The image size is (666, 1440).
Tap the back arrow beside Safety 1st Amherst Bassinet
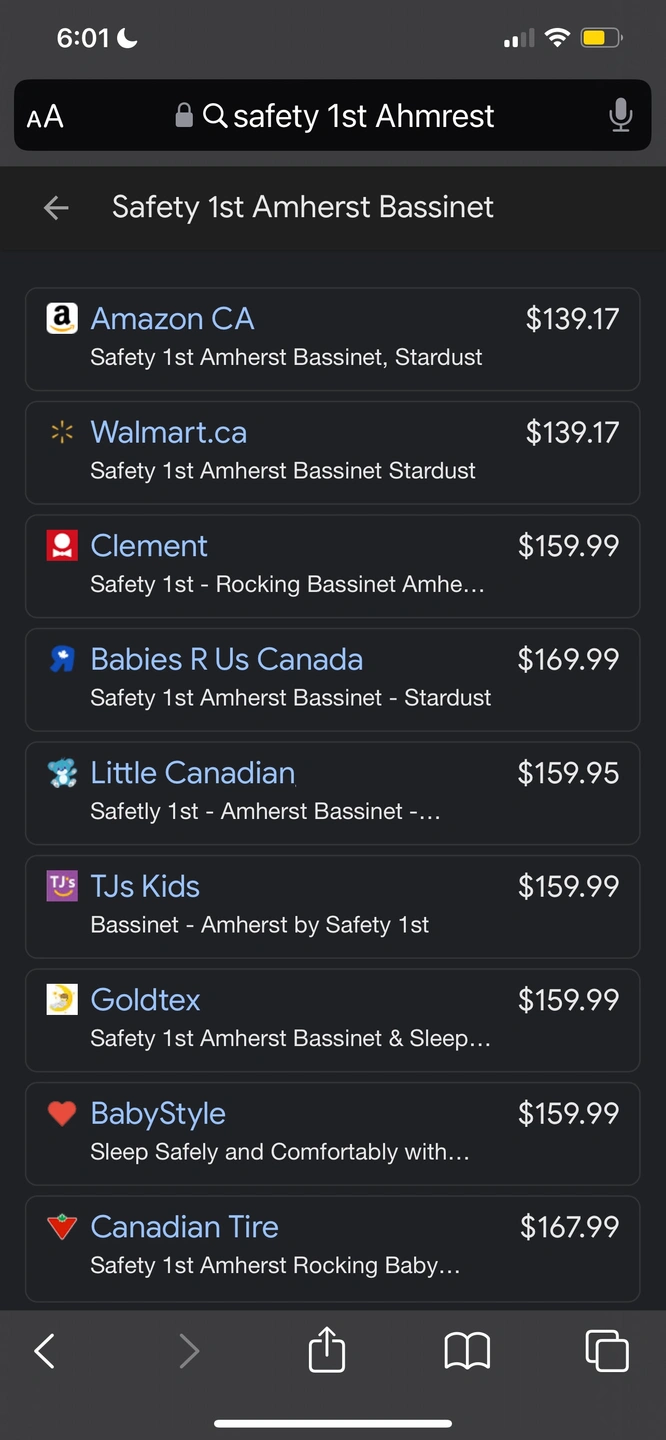coord(56,208)
